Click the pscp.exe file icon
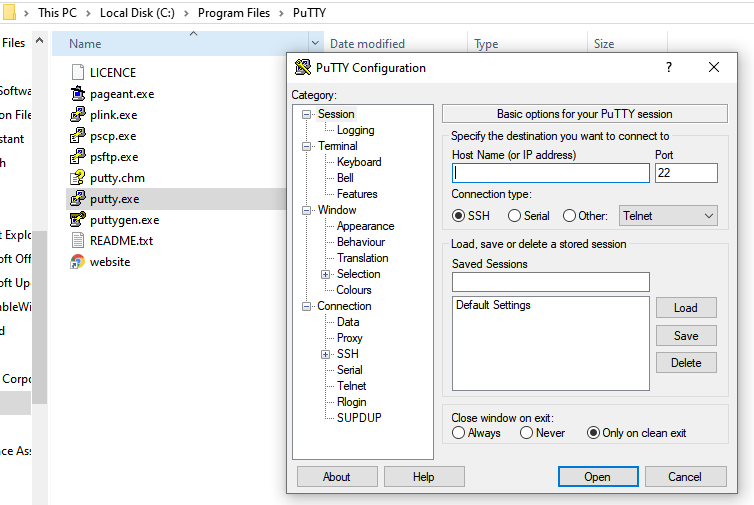Screen dimensions: 754x505 (x=77, y=136)
